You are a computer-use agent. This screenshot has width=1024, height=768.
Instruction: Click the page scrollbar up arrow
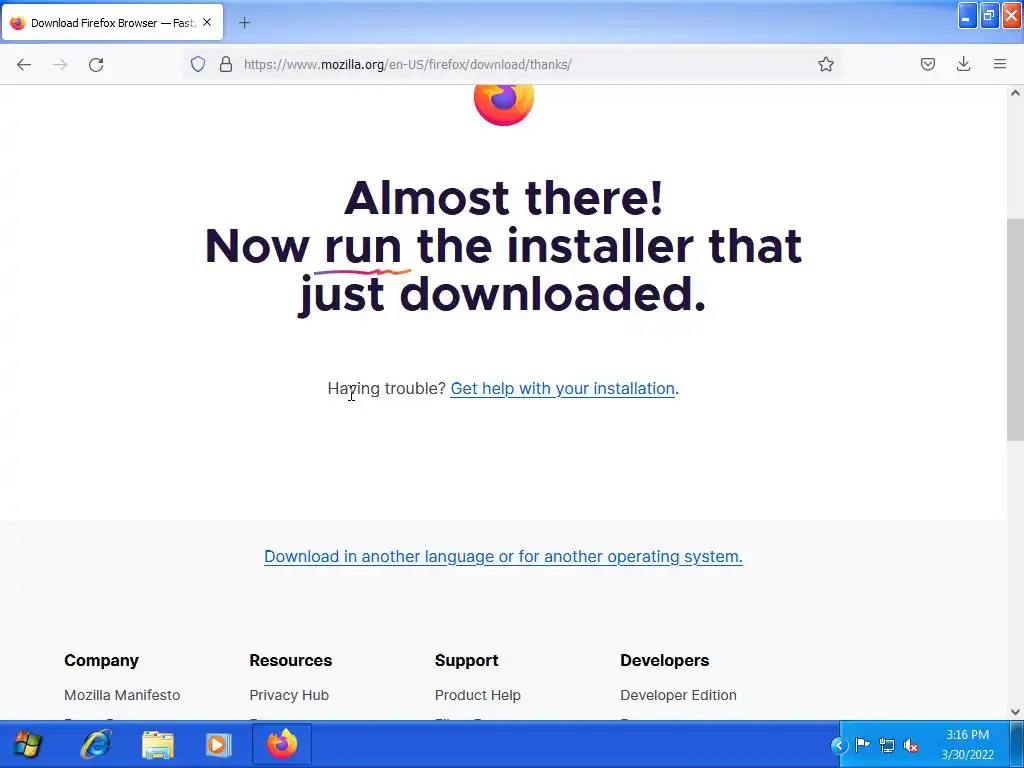1015,93
